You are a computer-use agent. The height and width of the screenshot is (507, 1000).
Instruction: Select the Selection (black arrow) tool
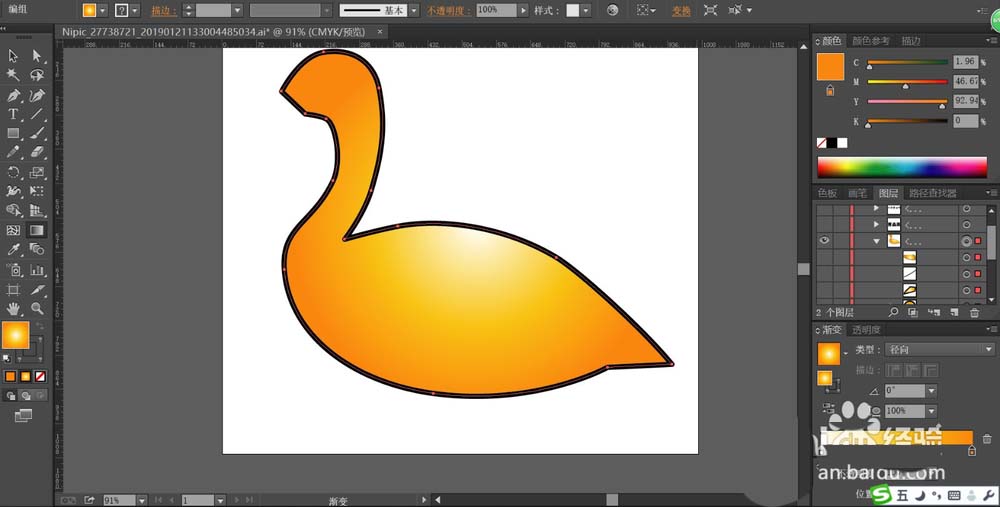point(13,55)
